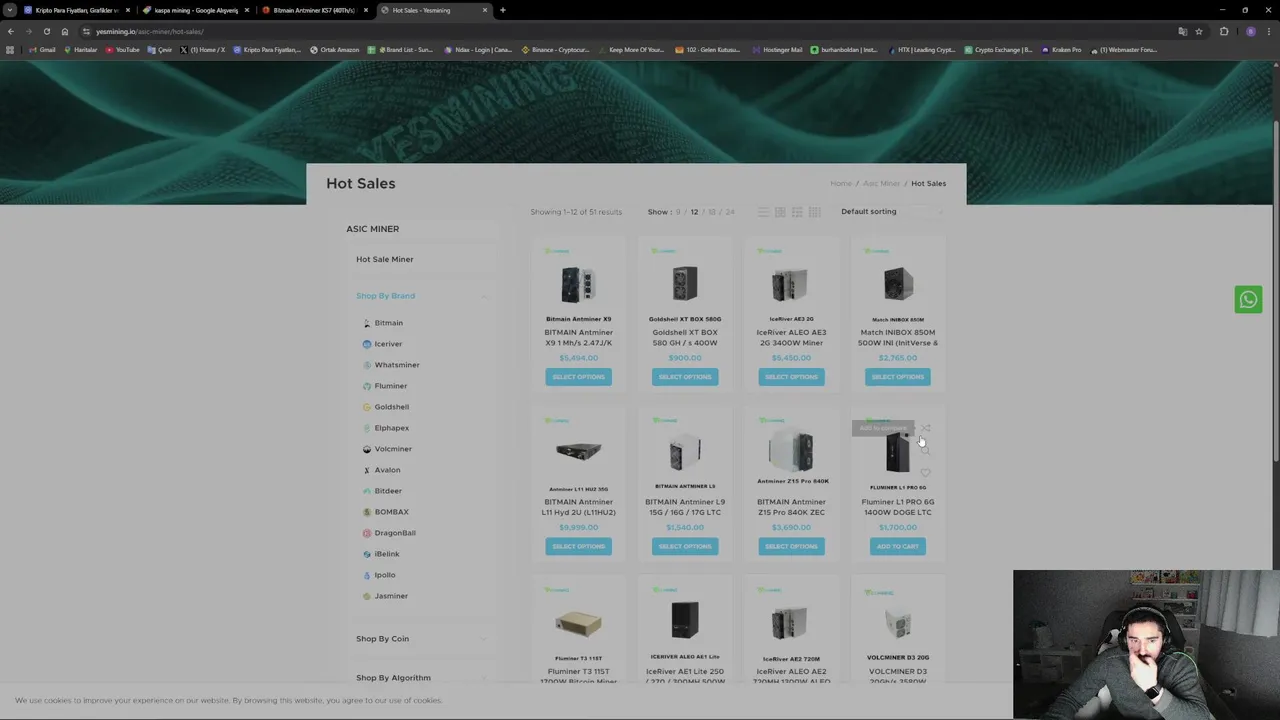Open the Gmail bookmark
The height and width of the screenshot is (720, 1280).
tap(42, 50)
